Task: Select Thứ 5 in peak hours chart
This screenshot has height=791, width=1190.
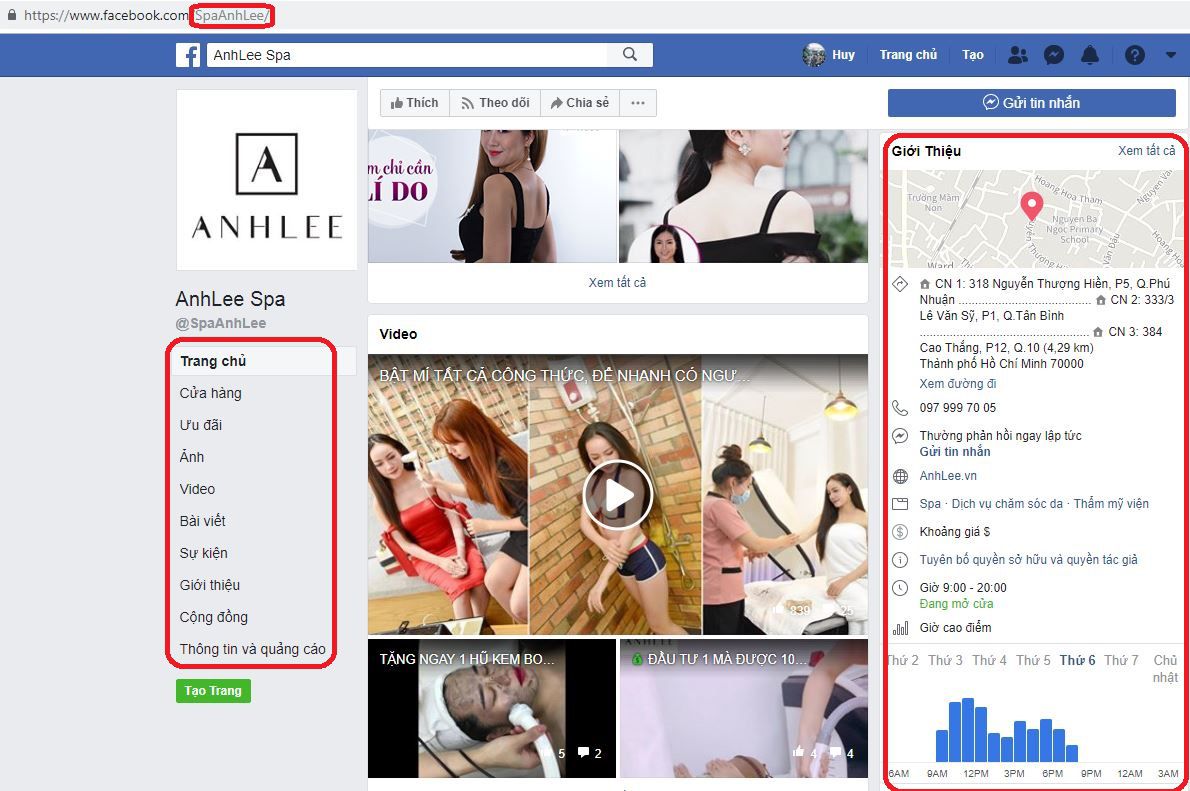Action: [1033, 660]
